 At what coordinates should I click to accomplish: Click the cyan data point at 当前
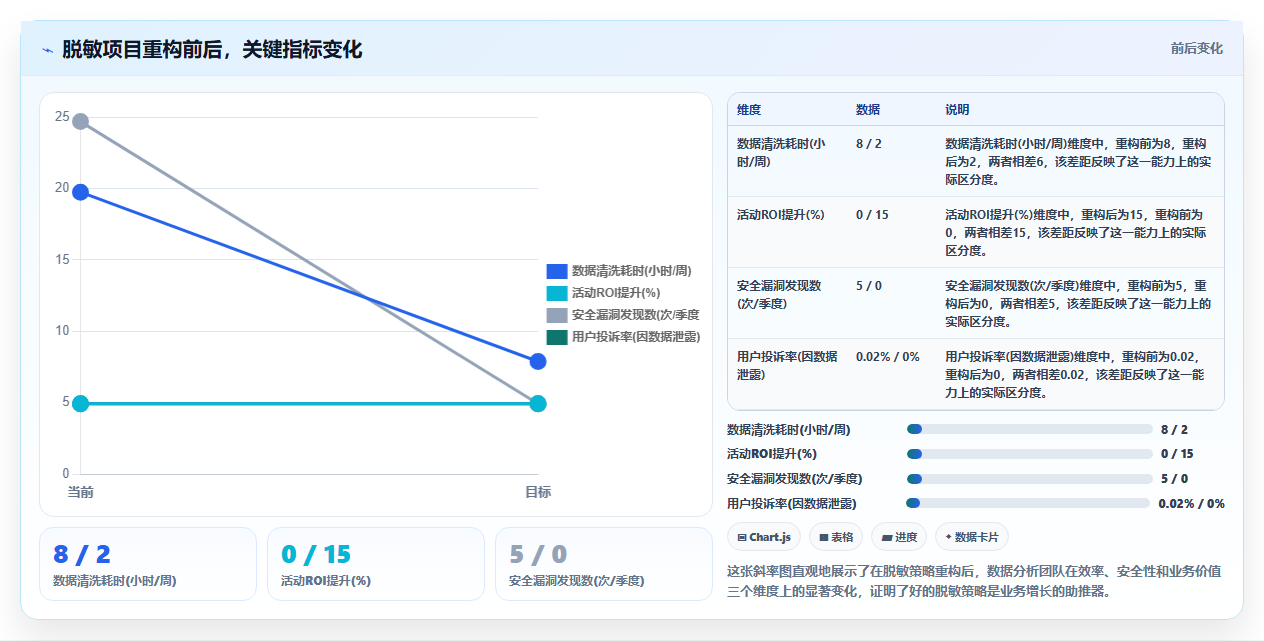(x=81, y=404)
